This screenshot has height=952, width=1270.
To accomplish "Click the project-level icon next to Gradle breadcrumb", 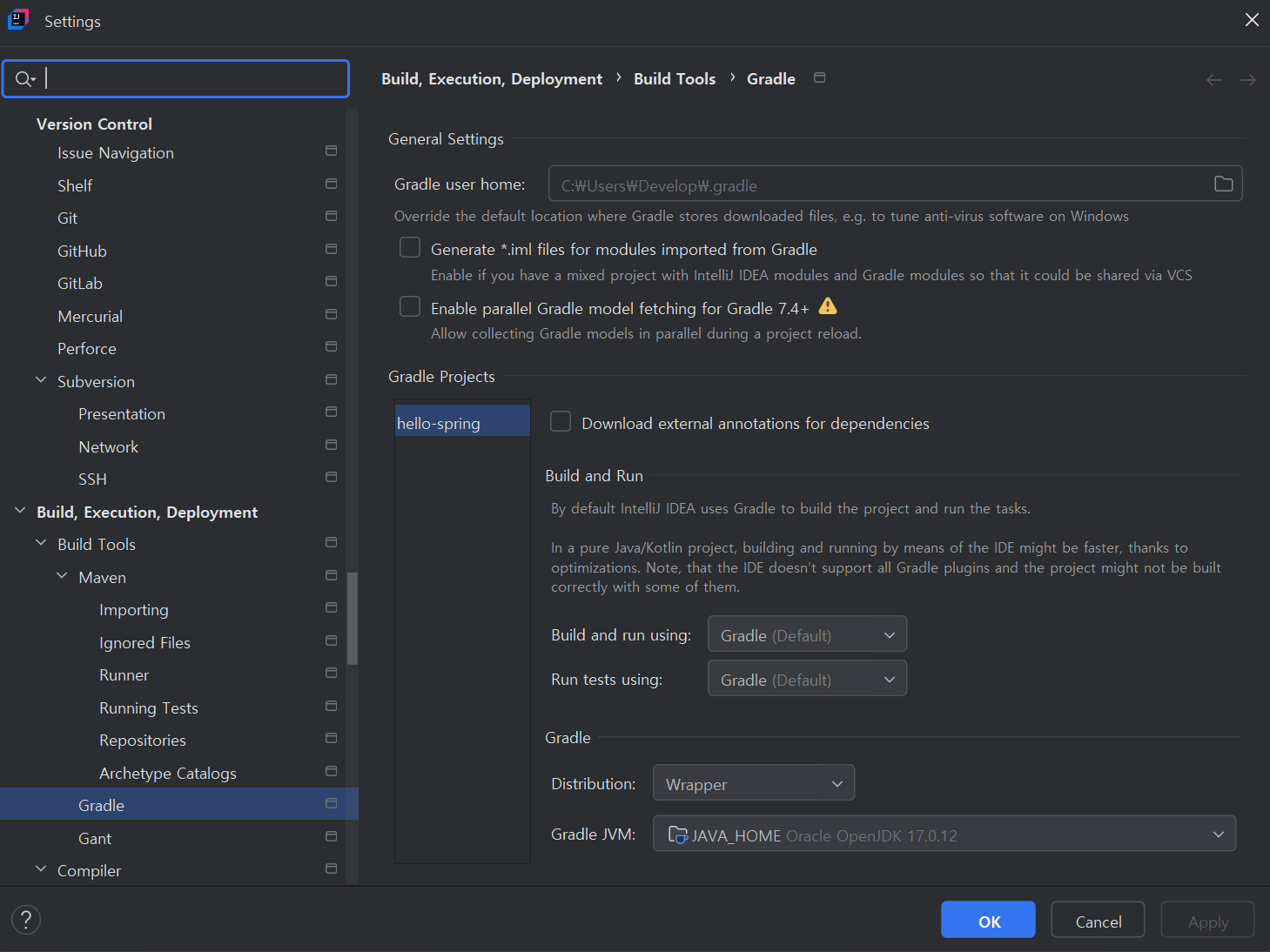I will coord(819,77).
